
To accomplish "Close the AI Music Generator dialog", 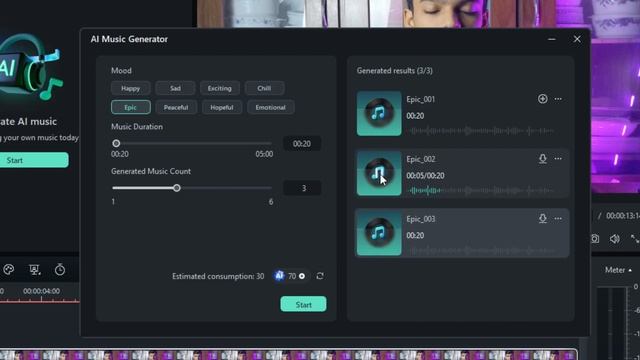I will tap(577, 39).
